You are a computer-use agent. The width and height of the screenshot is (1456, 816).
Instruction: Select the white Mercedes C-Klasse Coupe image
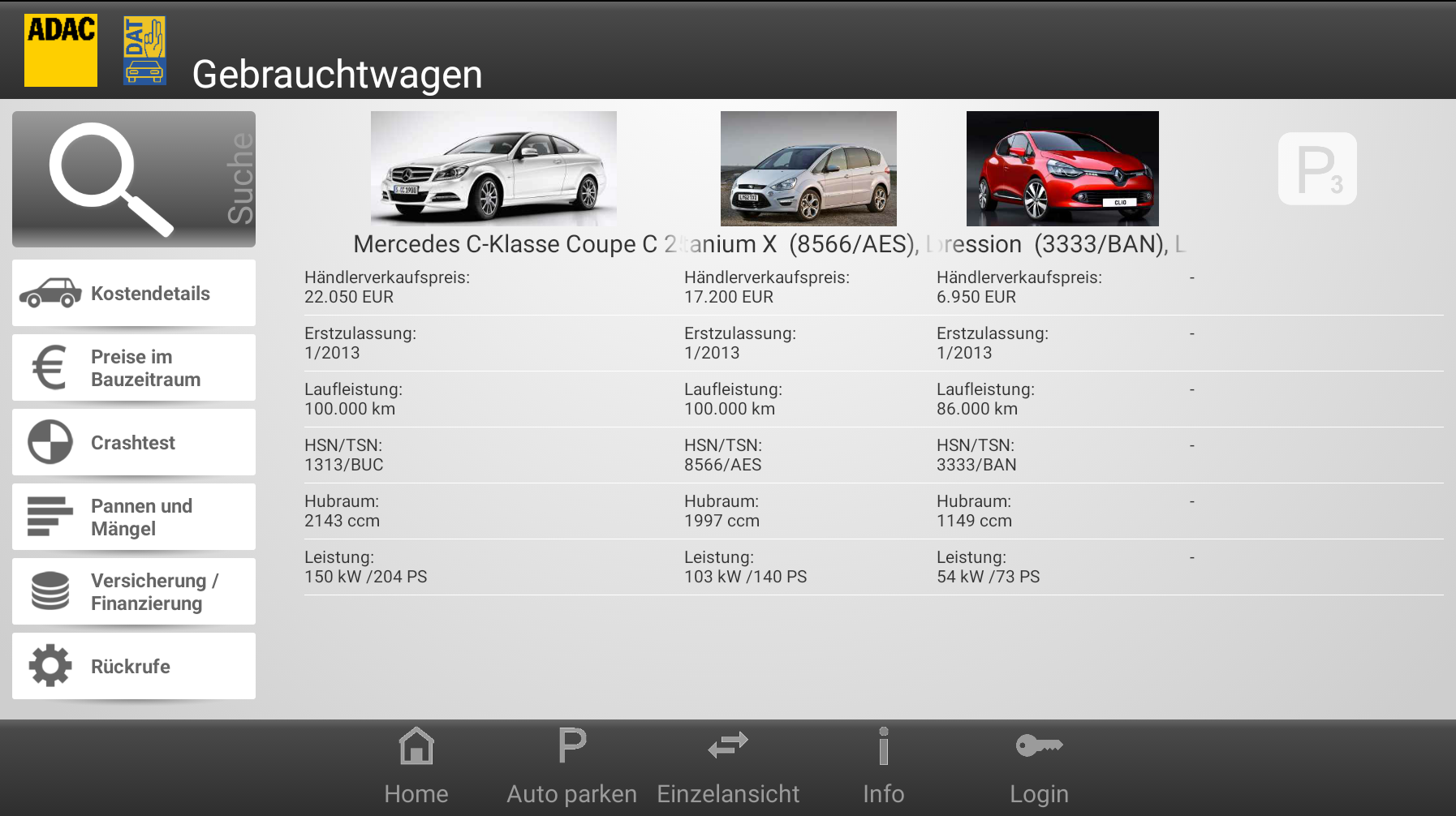click(493, 168)
